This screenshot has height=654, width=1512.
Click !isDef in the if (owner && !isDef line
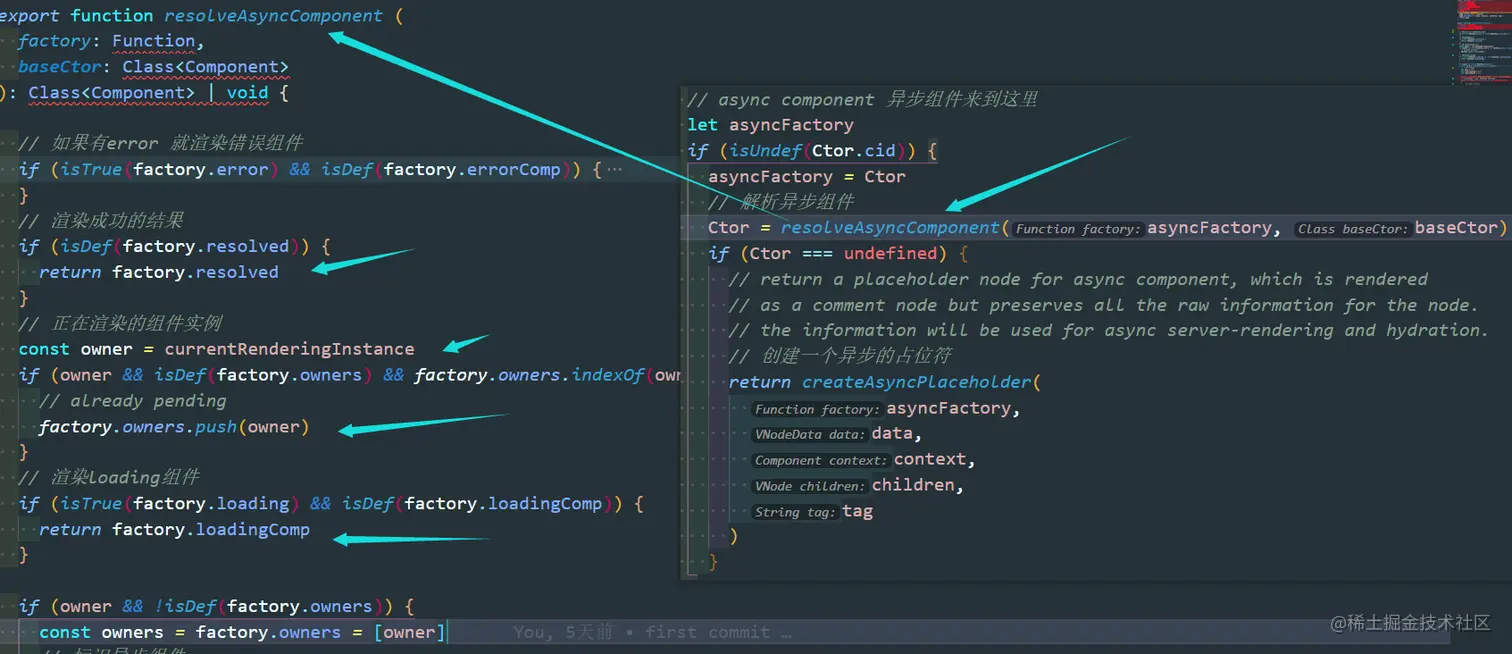pos(185,606)
